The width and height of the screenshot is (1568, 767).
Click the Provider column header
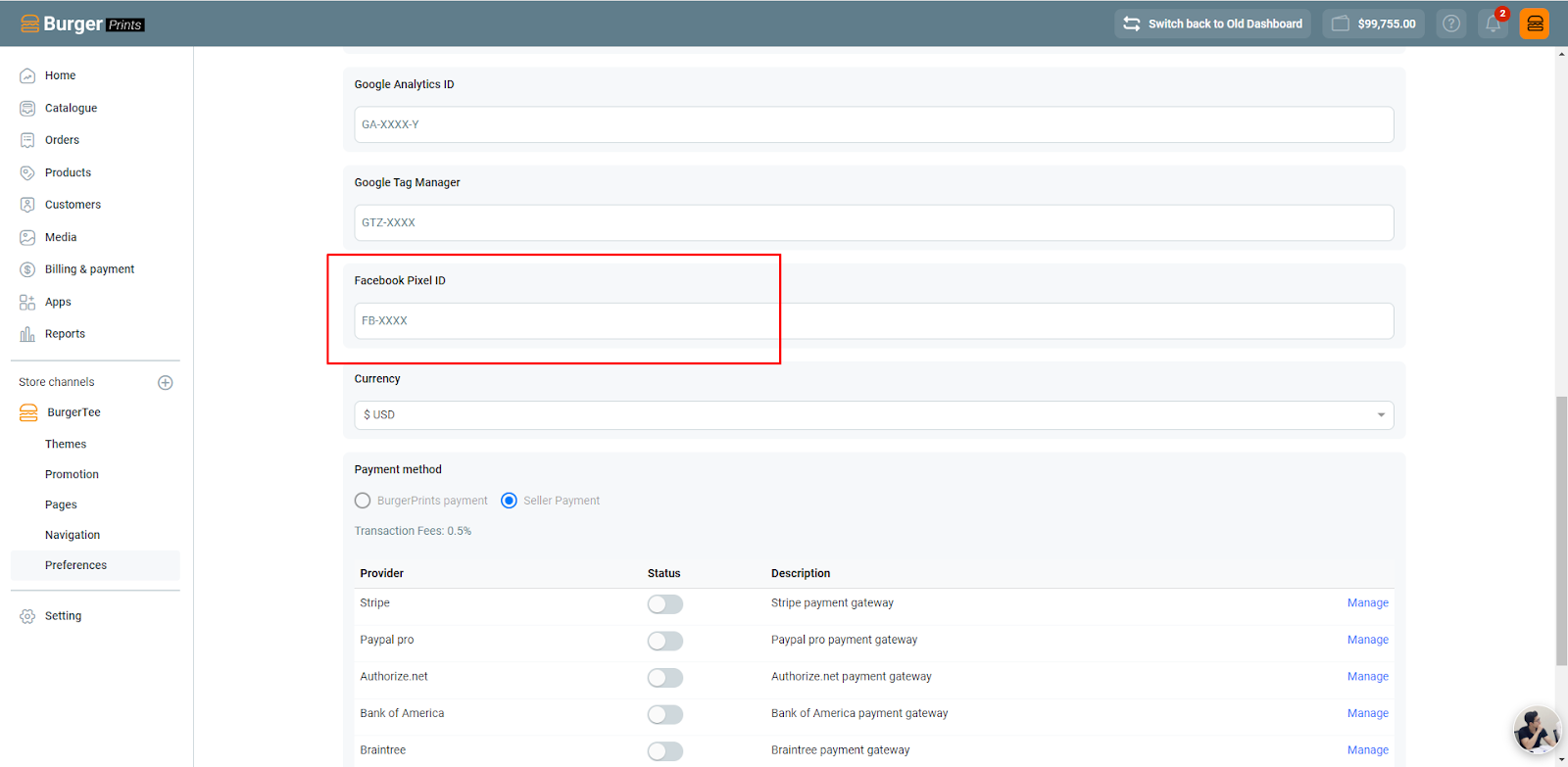tap(381, 574)
